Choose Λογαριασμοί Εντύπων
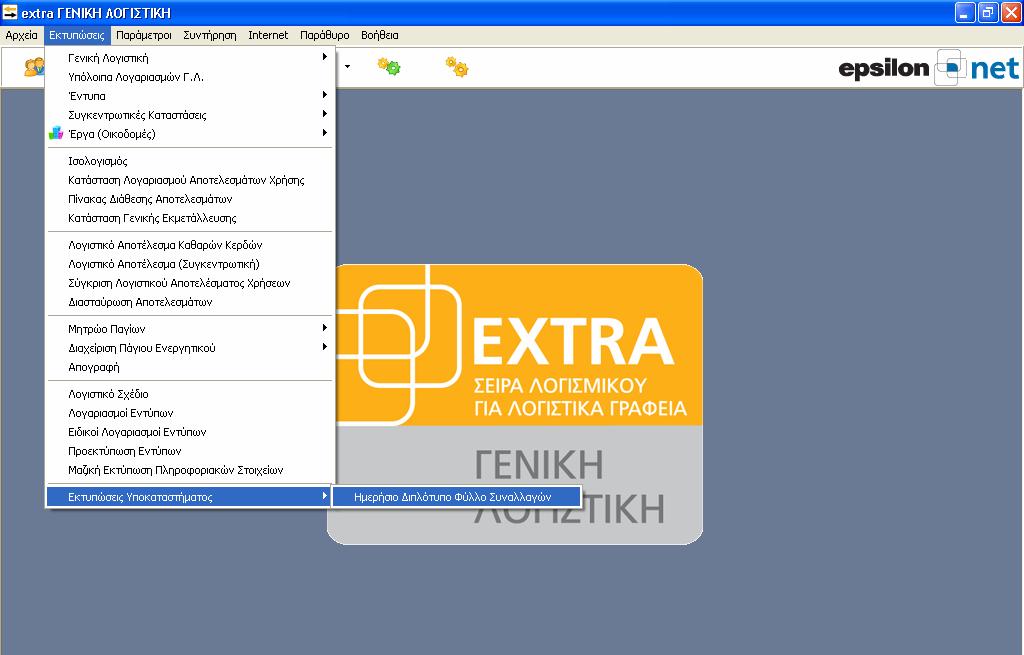Viewport: 1024px width, 655px height. 189,413
